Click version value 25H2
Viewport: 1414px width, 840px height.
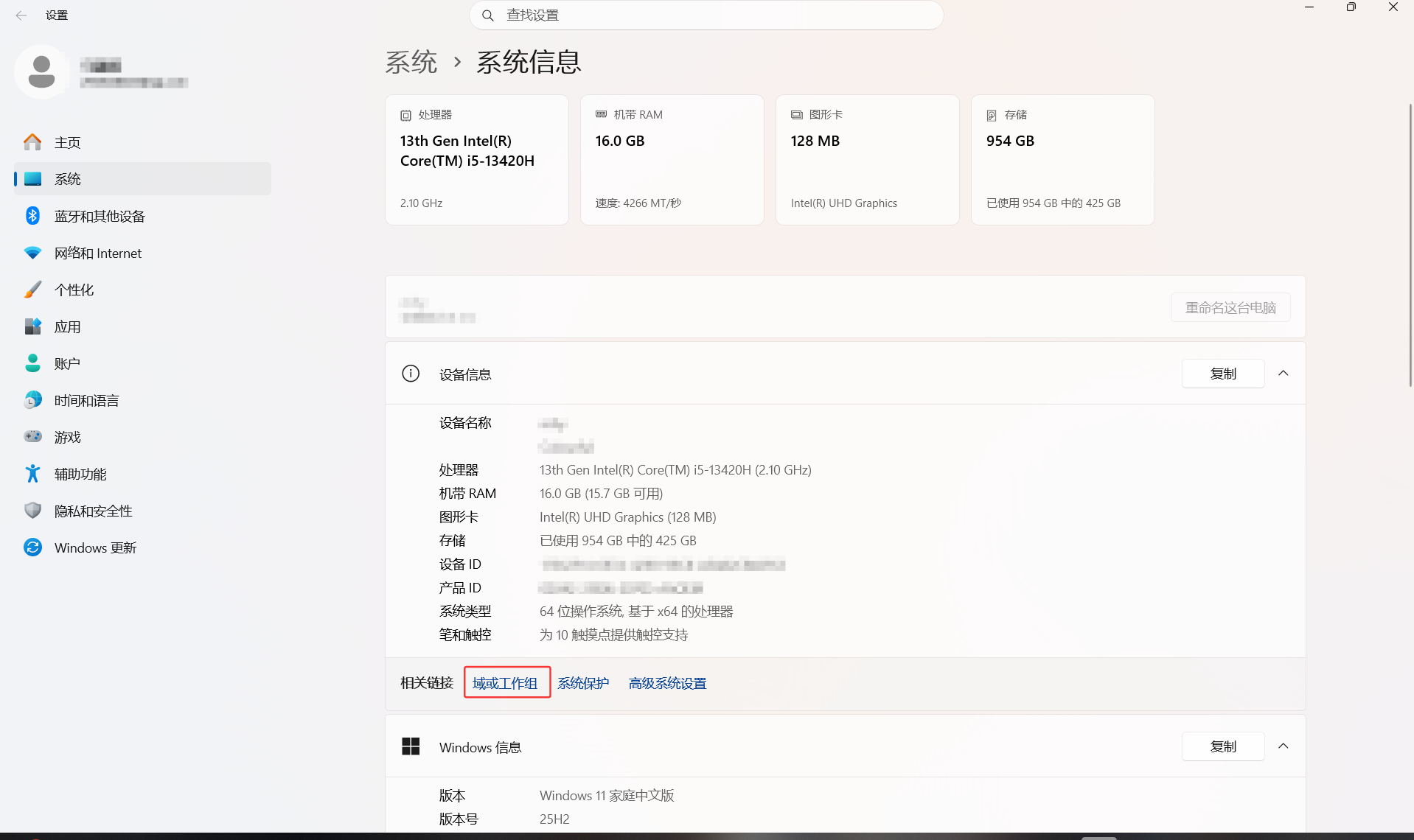point(554,819)
